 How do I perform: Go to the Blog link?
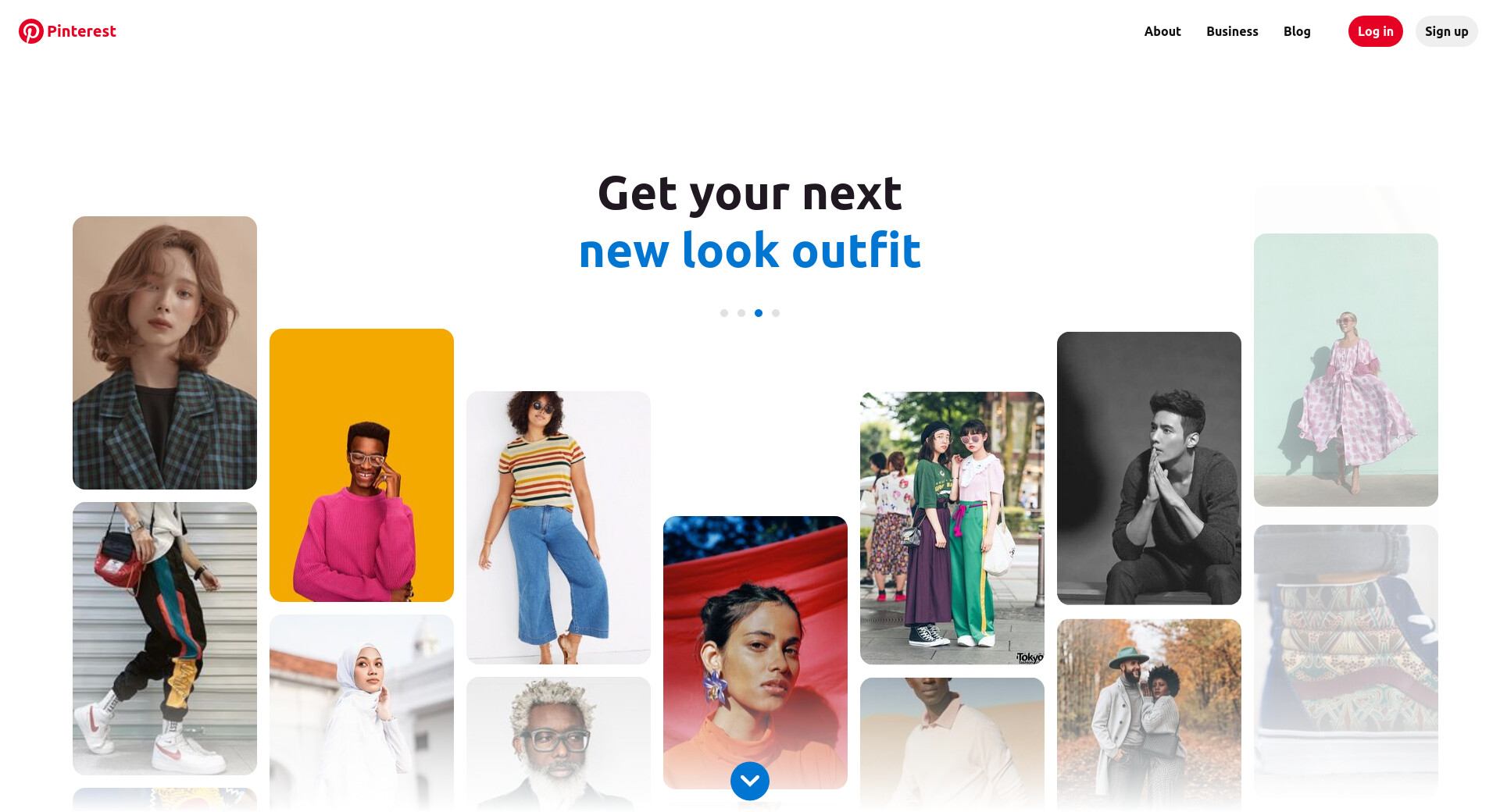click(x=1297, y=31)
